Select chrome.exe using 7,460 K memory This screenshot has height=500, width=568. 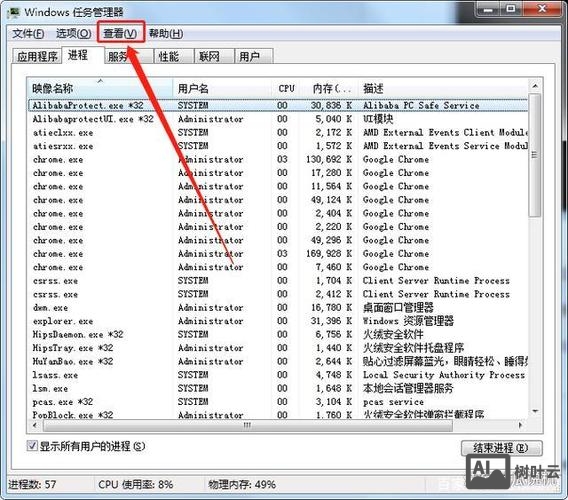click(278, 267)
